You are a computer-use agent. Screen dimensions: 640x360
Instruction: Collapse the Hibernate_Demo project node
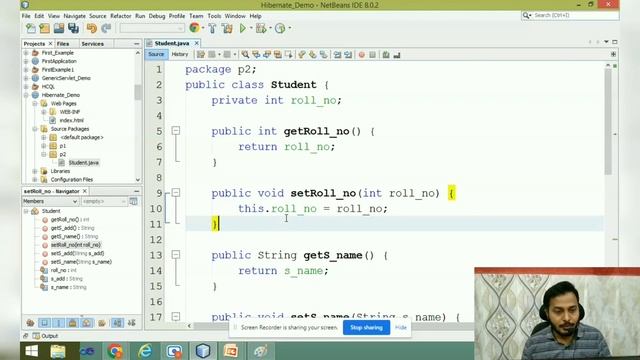tap(26, 95)
